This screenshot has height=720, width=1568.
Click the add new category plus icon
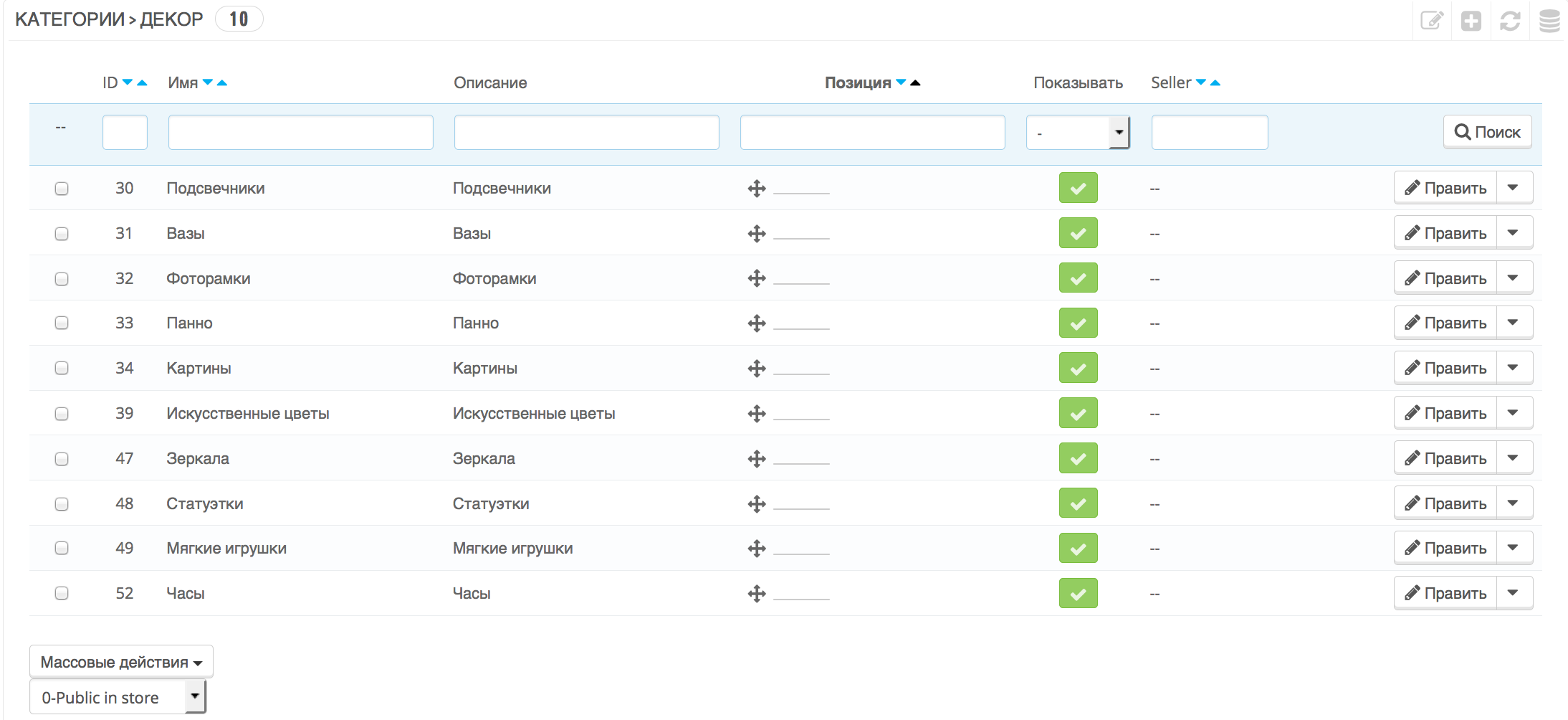pos(1471,22)
